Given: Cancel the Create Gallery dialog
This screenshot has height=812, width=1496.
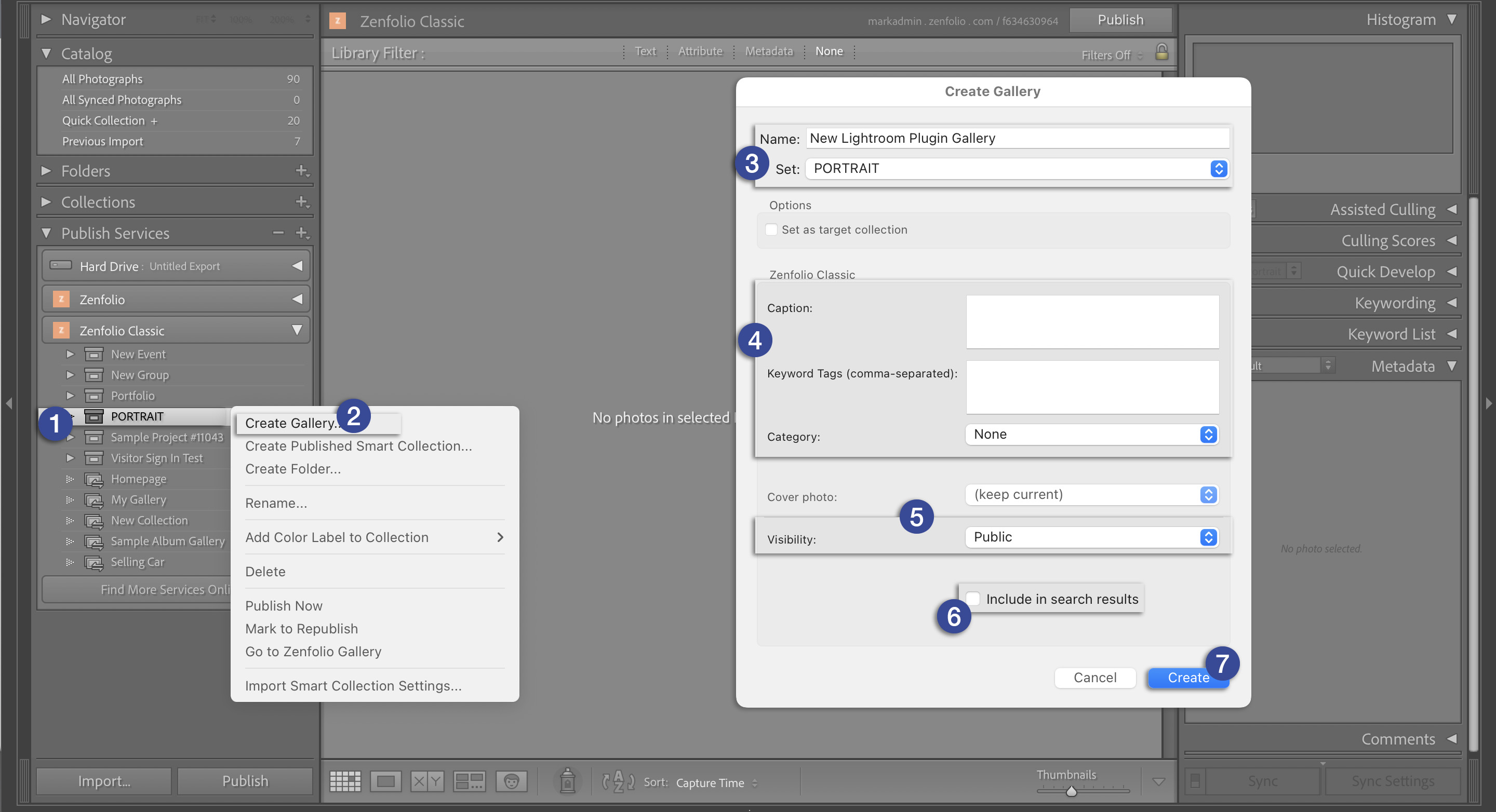Looking at the screenshot, I should 1094,678.
